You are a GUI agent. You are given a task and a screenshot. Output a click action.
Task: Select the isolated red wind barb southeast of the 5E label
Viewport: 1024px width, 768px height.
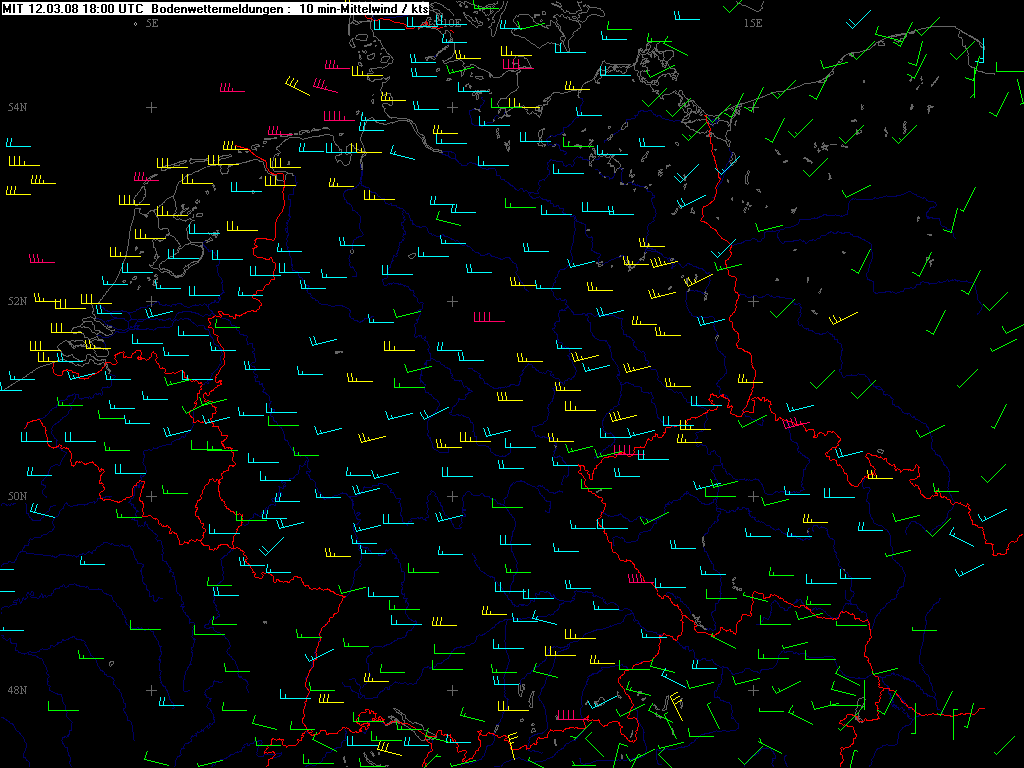[232, 90]
